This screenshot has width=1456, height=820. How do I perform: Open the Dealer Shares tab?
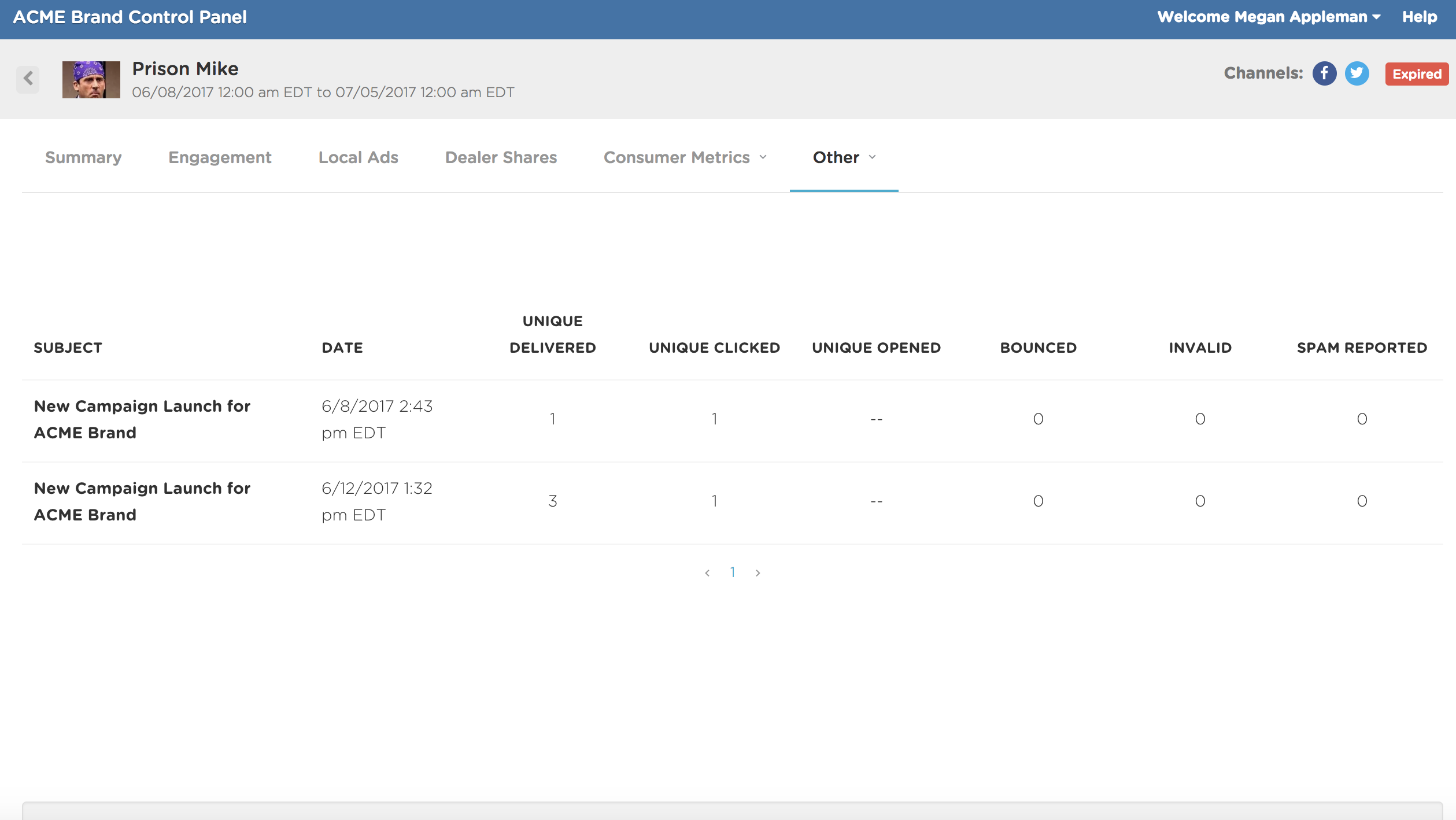501,157
